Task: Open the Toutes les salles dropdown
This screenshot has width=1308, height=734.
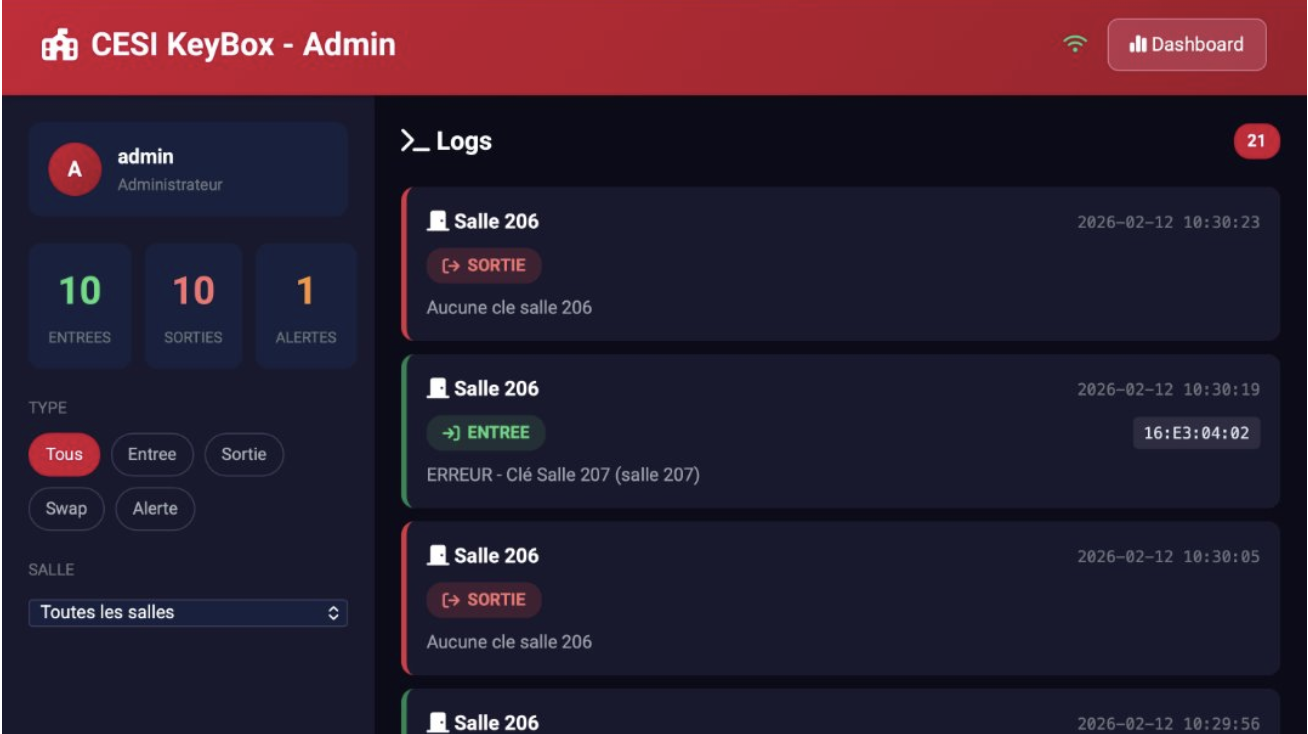Action: tap(188, 612)
